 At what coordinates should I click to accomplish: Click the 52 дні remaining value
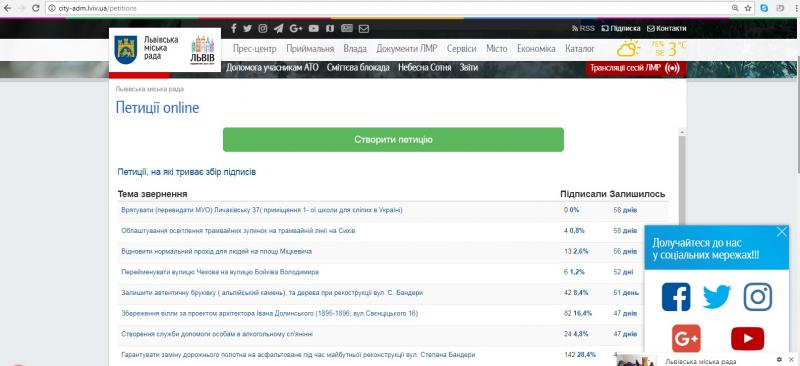[x=623, y=272]
